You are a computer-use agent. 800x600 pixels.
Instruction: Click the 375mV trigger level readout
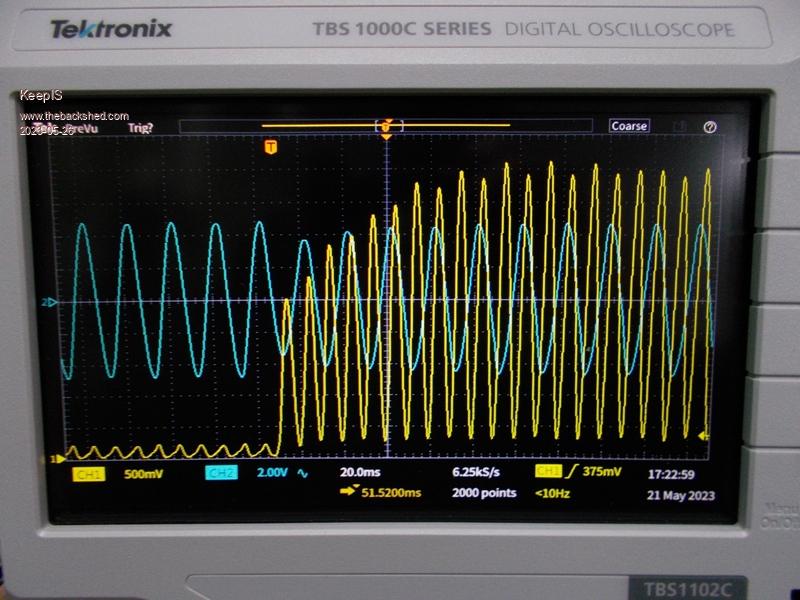603,473
